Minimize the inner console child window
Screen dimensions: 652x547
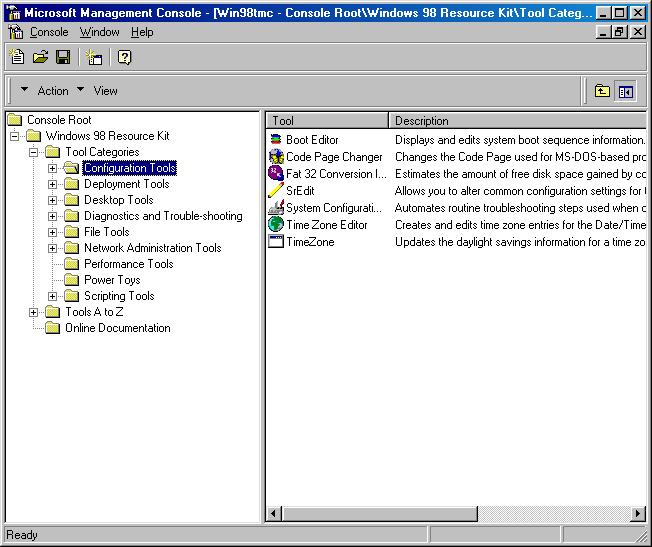[x=603, y=32]
